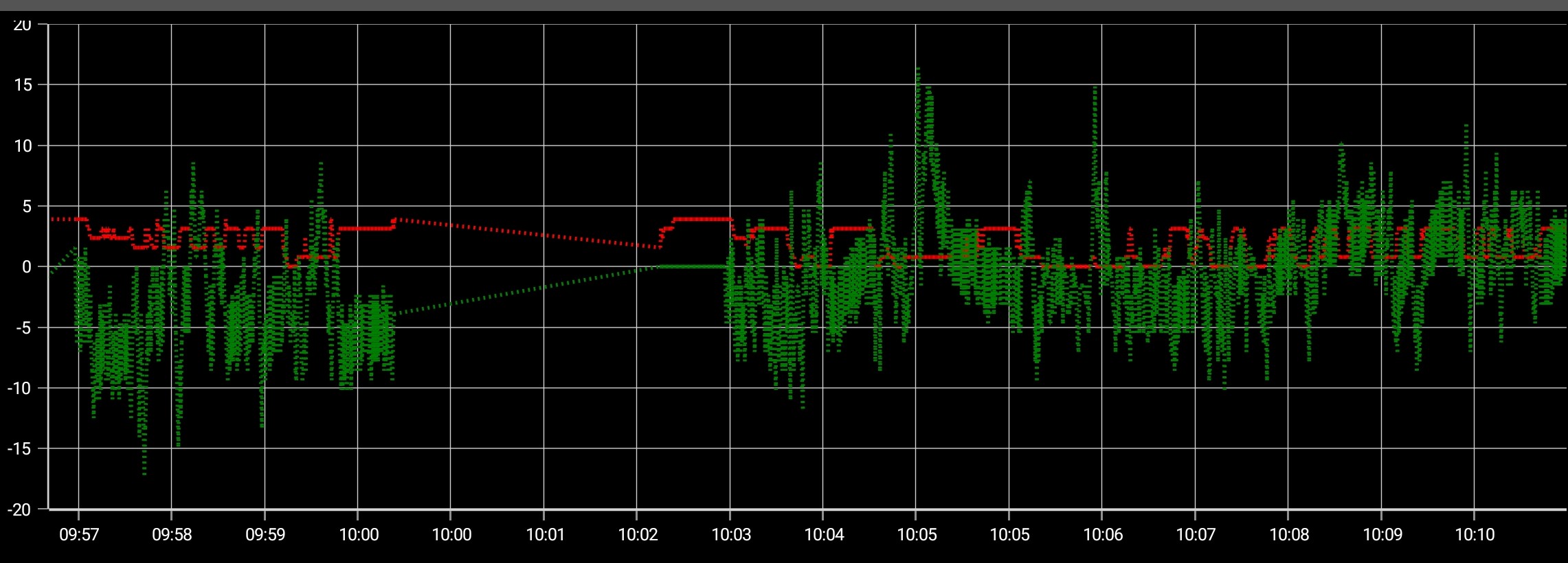Click the flat green segment at zero

click(693, 266)
